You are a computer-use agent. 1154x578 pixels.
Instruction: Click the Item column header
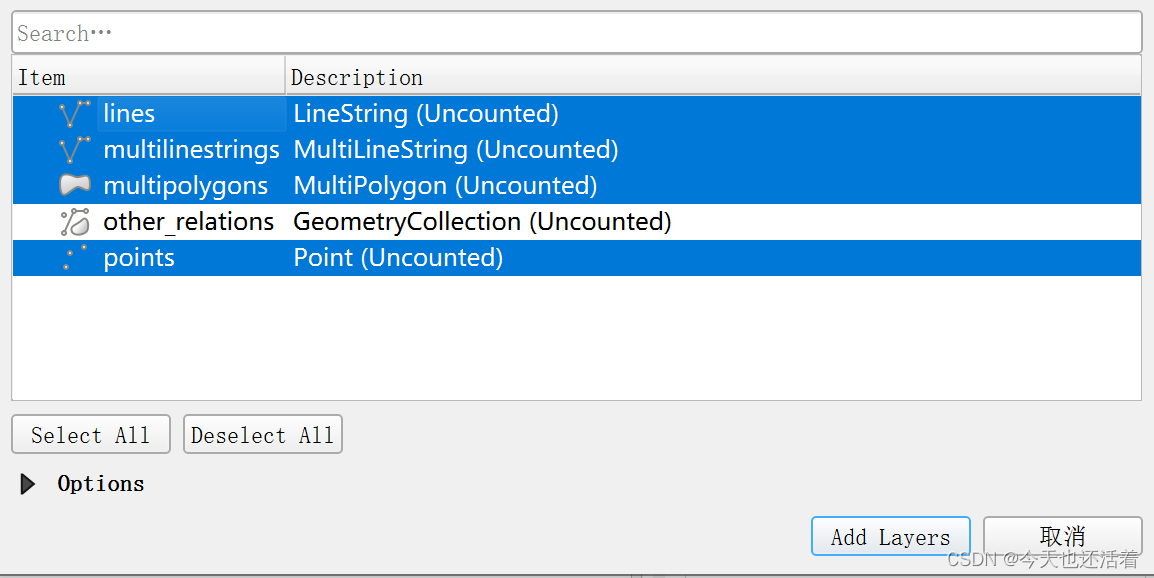point(42,77)
